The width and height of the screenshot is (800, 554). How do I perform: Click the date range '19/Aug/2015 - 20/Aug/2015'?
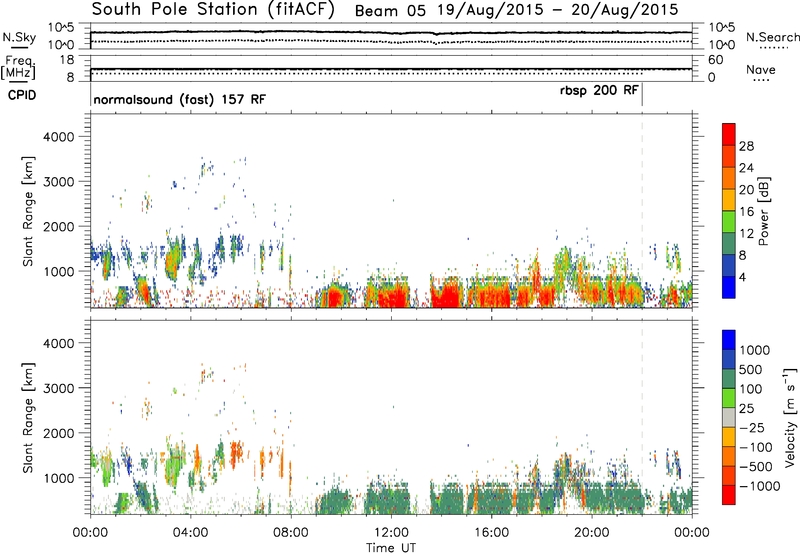(558, 10)
